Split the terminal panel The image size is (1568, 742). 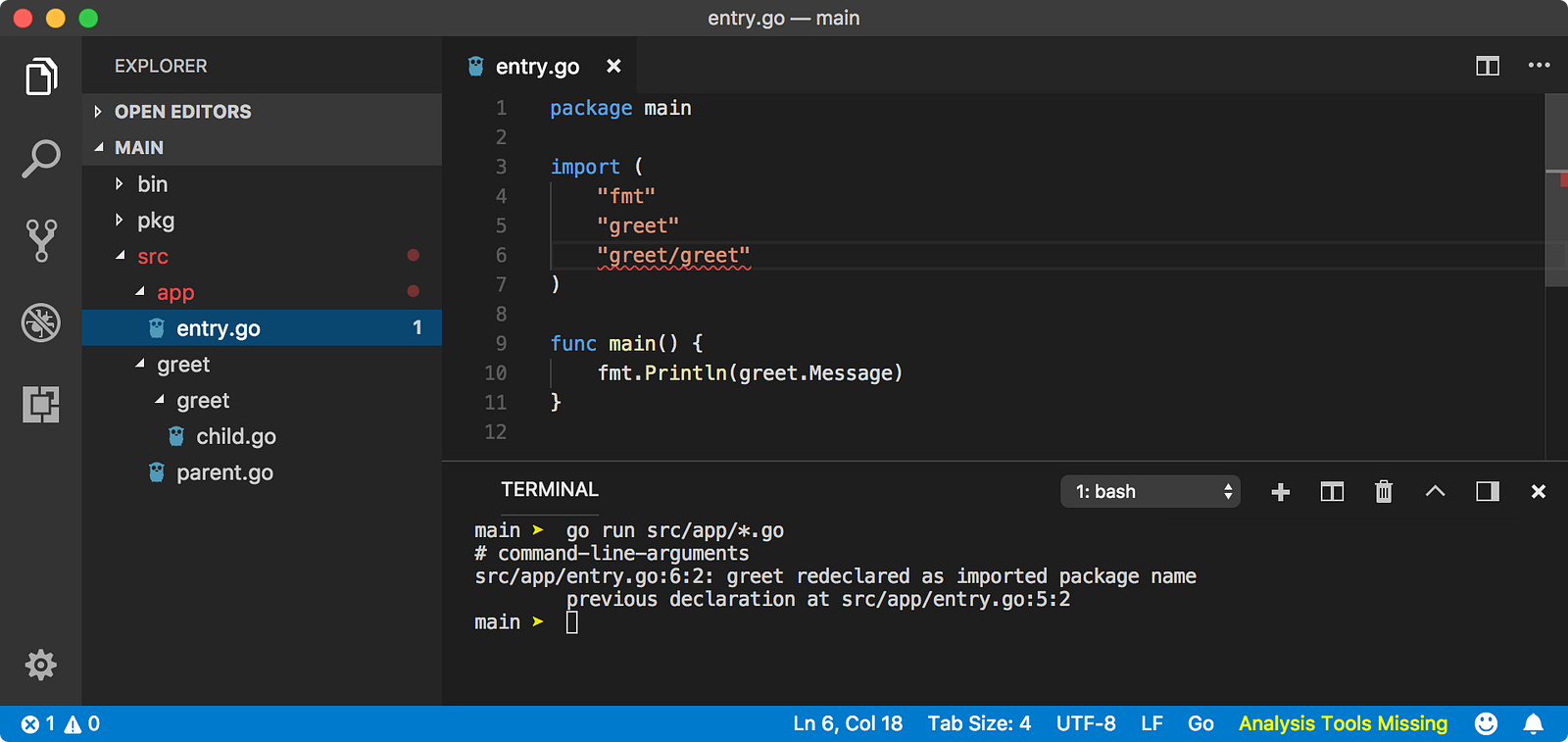(1332, 491)
